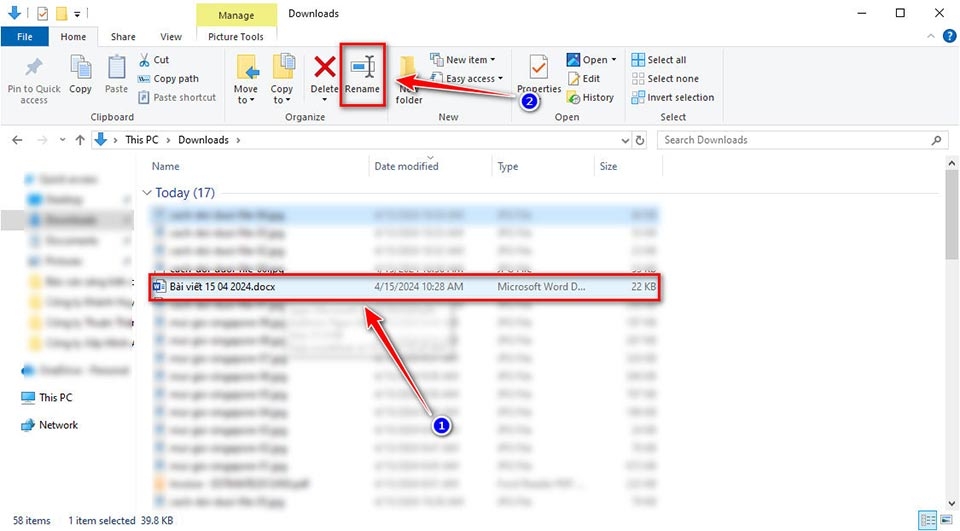Open the Open dropdown arrow
The height and width of the screenshot is (531, 960).
pyautogui.click(x=613, y=60)
